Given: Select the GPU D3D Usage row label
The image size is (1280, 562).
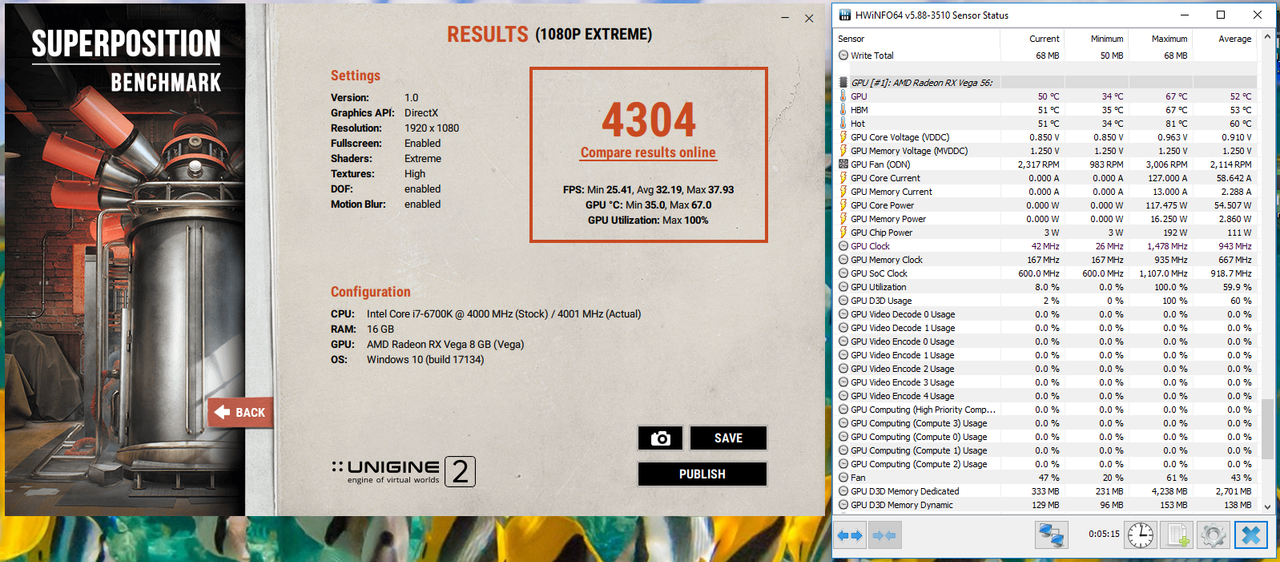Looking at the screenshot, I should pyautogui.click(x=881, y=301).
